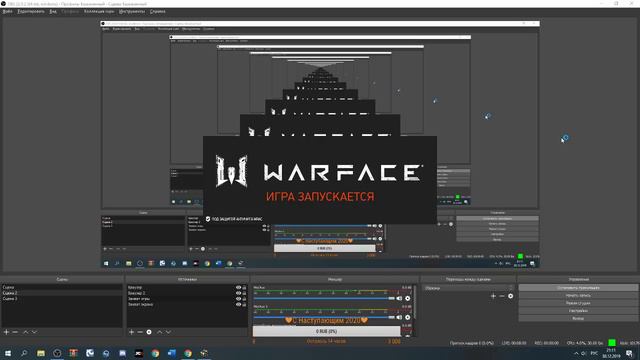Click Выход button
The width and height of the screenshot is (640, 360).
point(578,318)
